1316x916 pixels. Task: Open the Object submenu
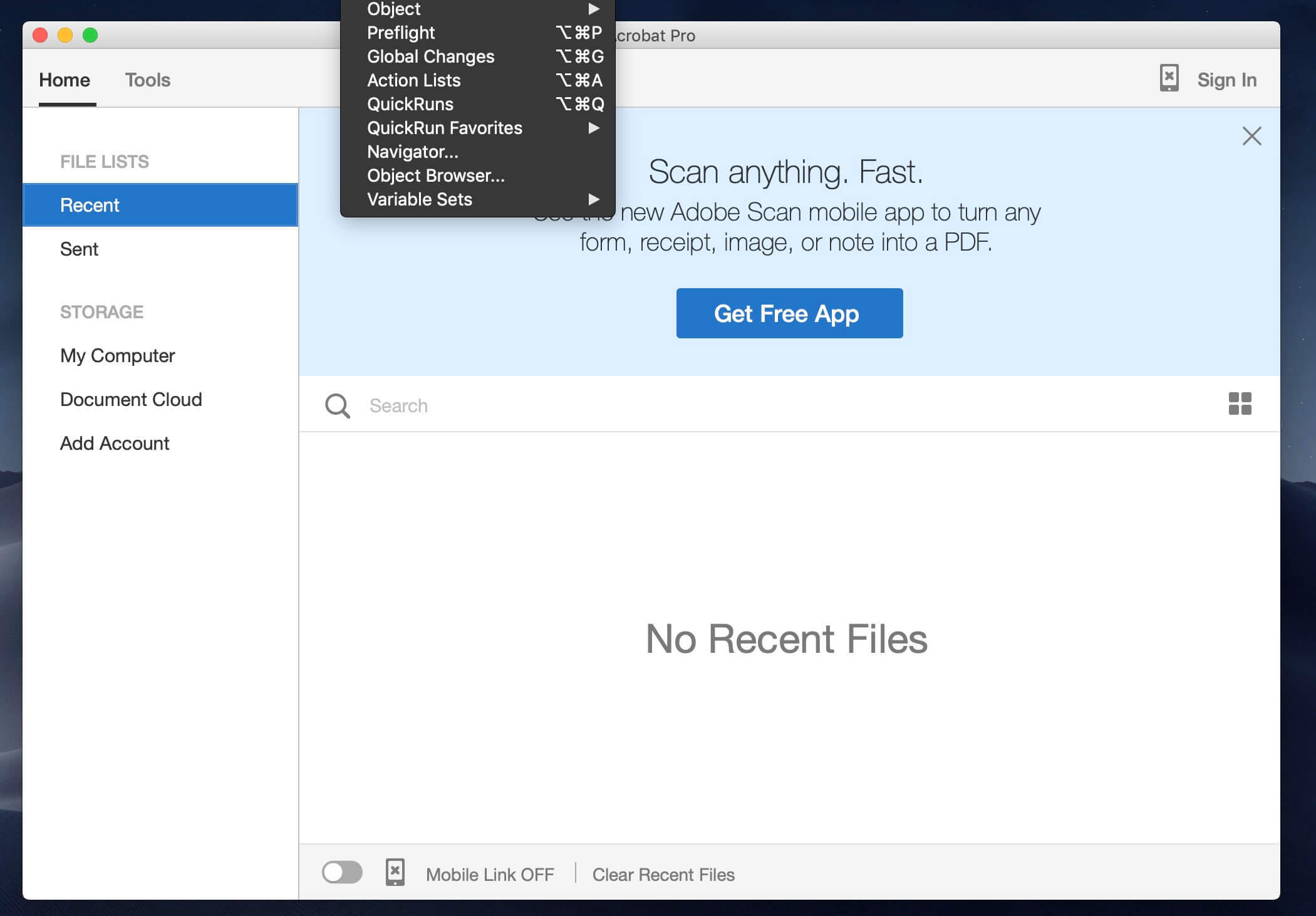(x=478, y=9)
